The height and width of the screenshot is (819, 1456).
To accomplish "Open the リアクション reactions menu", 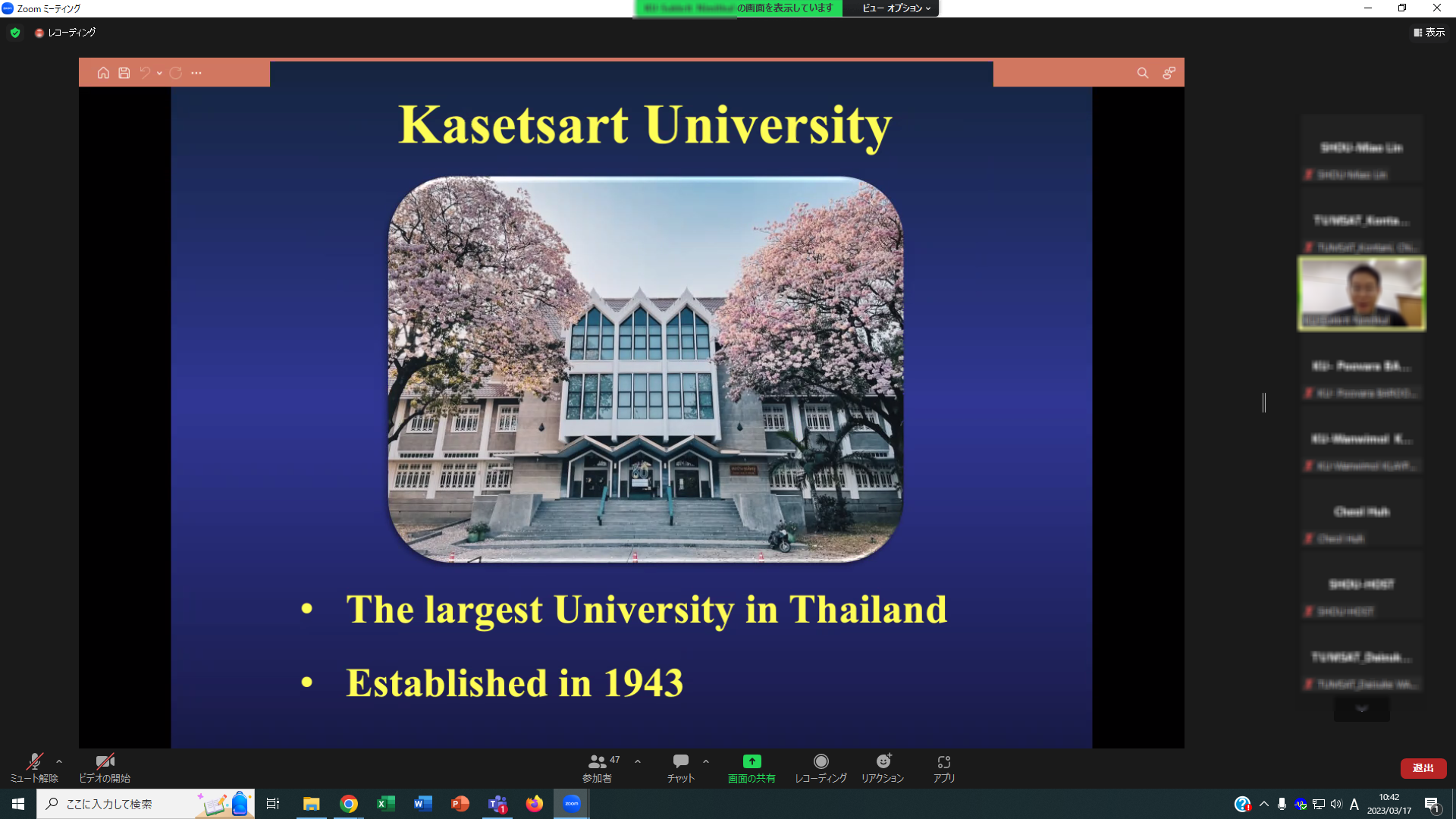I will pyautogui.click(x=883, y=768).
